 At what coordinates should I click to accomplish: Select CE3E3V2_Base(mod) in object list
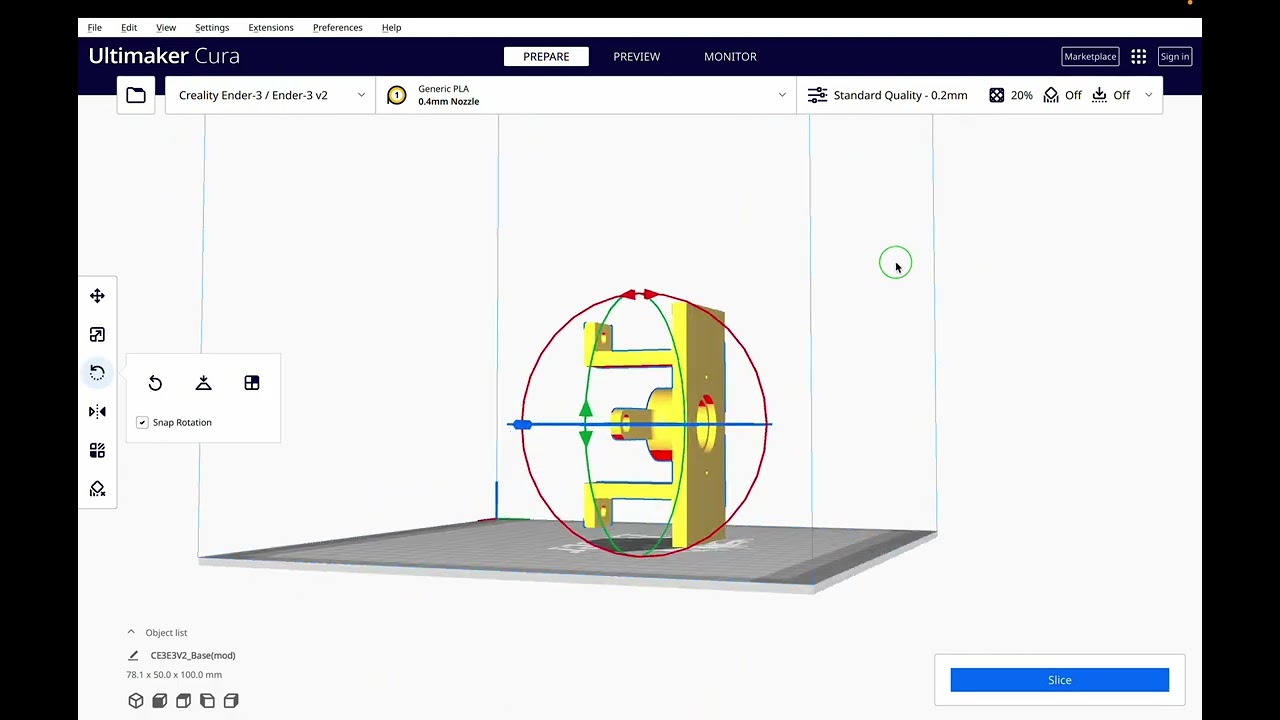click(193, 656)
